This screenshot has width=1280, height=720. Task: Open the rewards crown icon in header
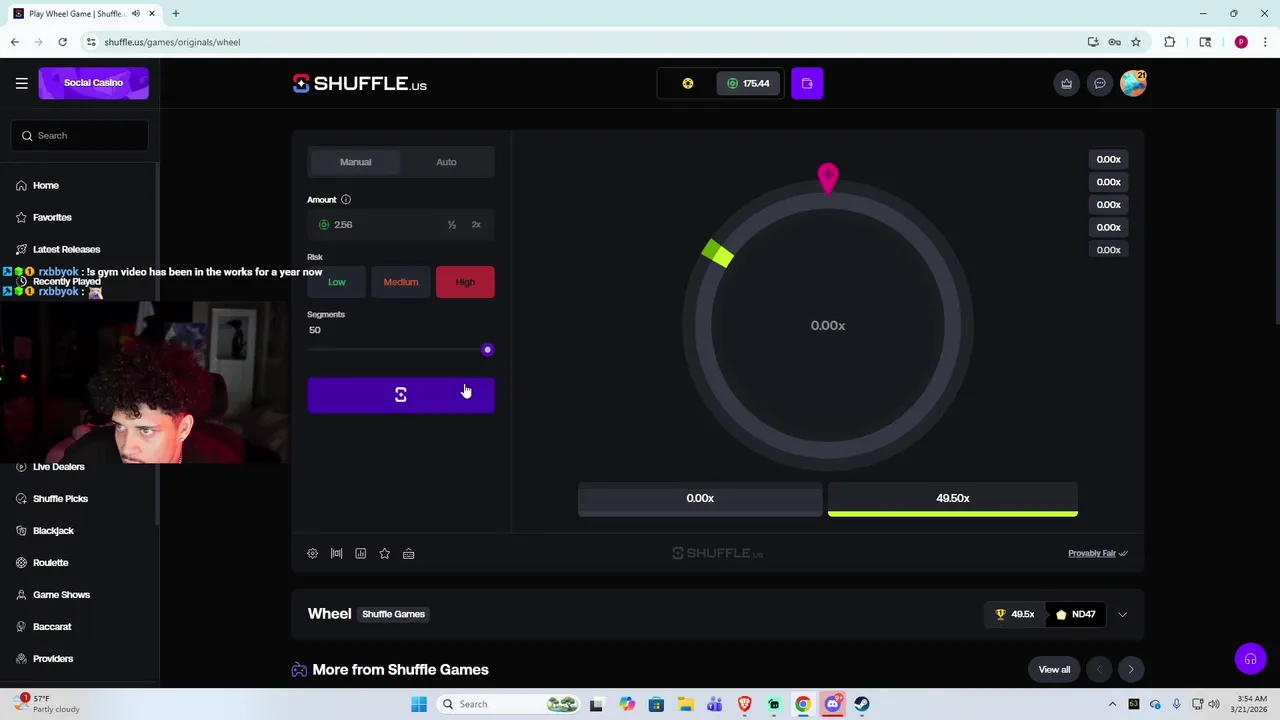tap(1066, 83)
